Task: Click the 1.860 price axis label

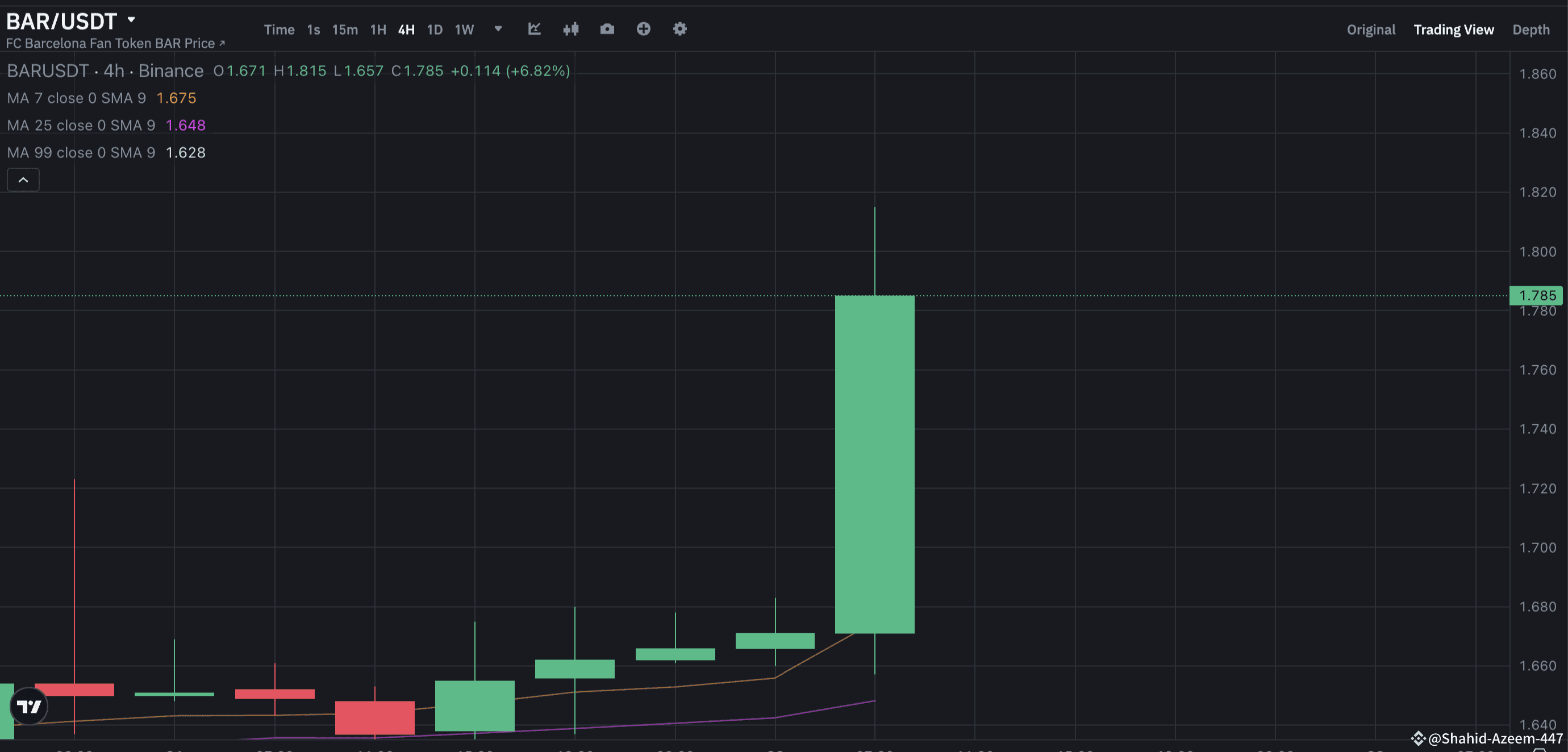Action: [1537, 74]
